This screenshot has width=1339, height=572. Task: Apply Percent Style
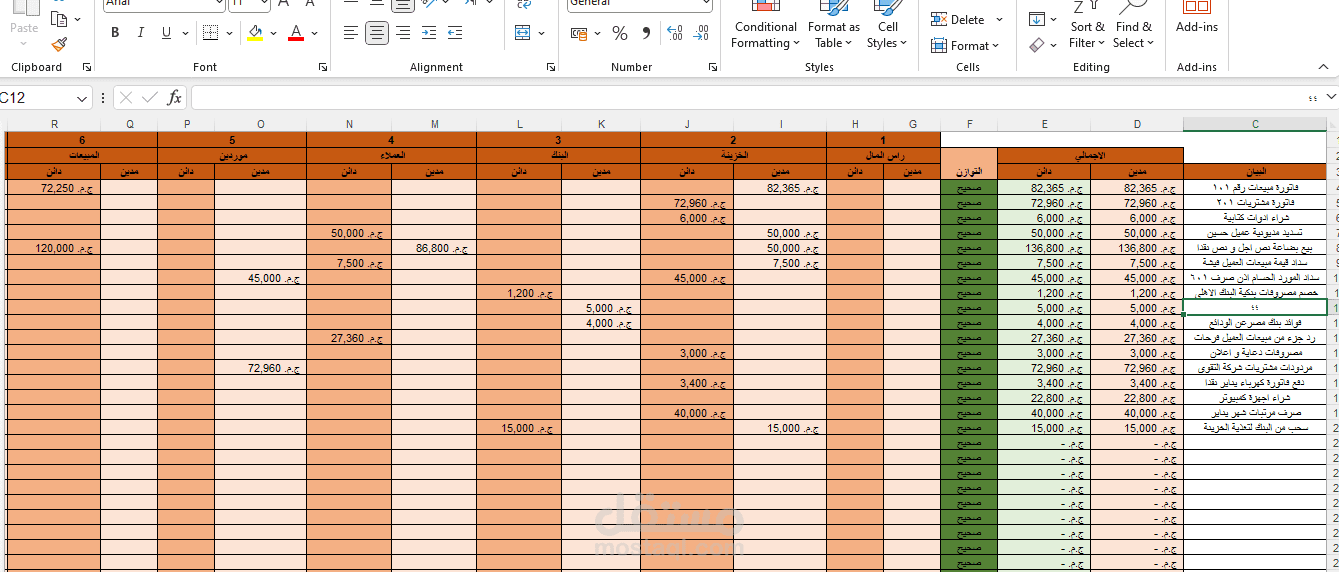620,33
